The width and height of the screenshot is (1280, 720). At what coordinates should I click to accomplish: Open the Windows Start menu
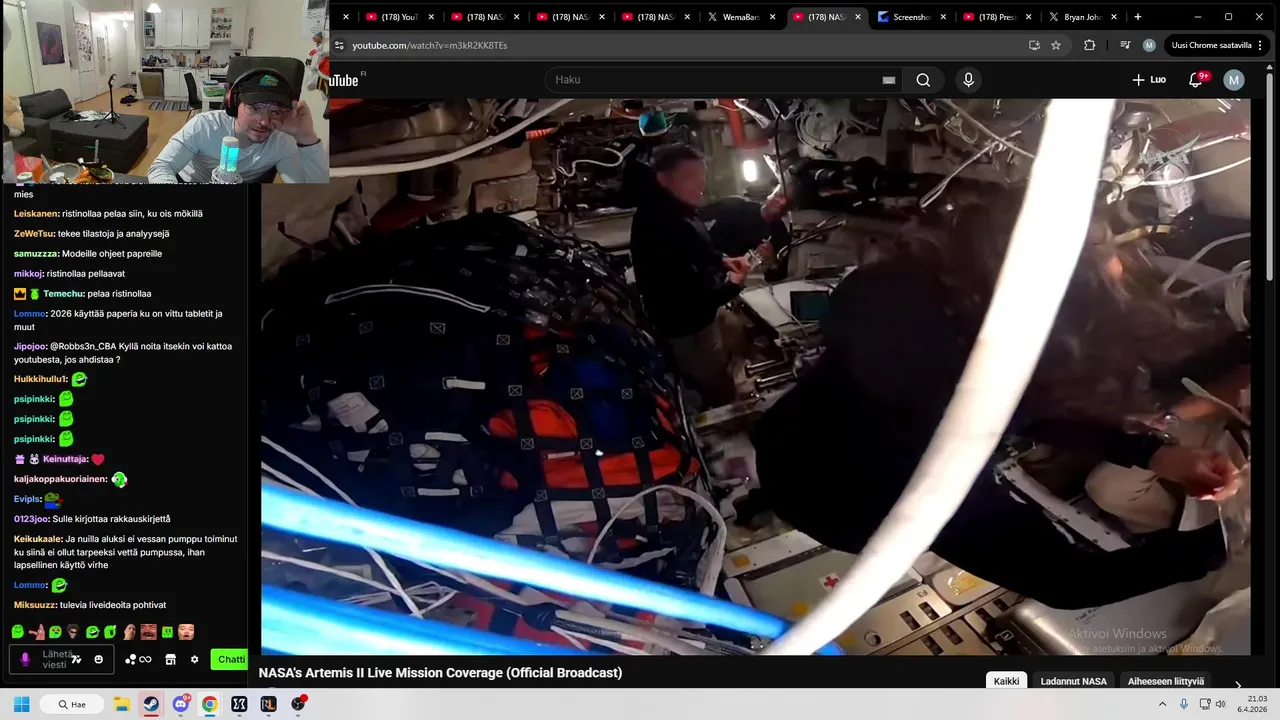pos(22,704)
